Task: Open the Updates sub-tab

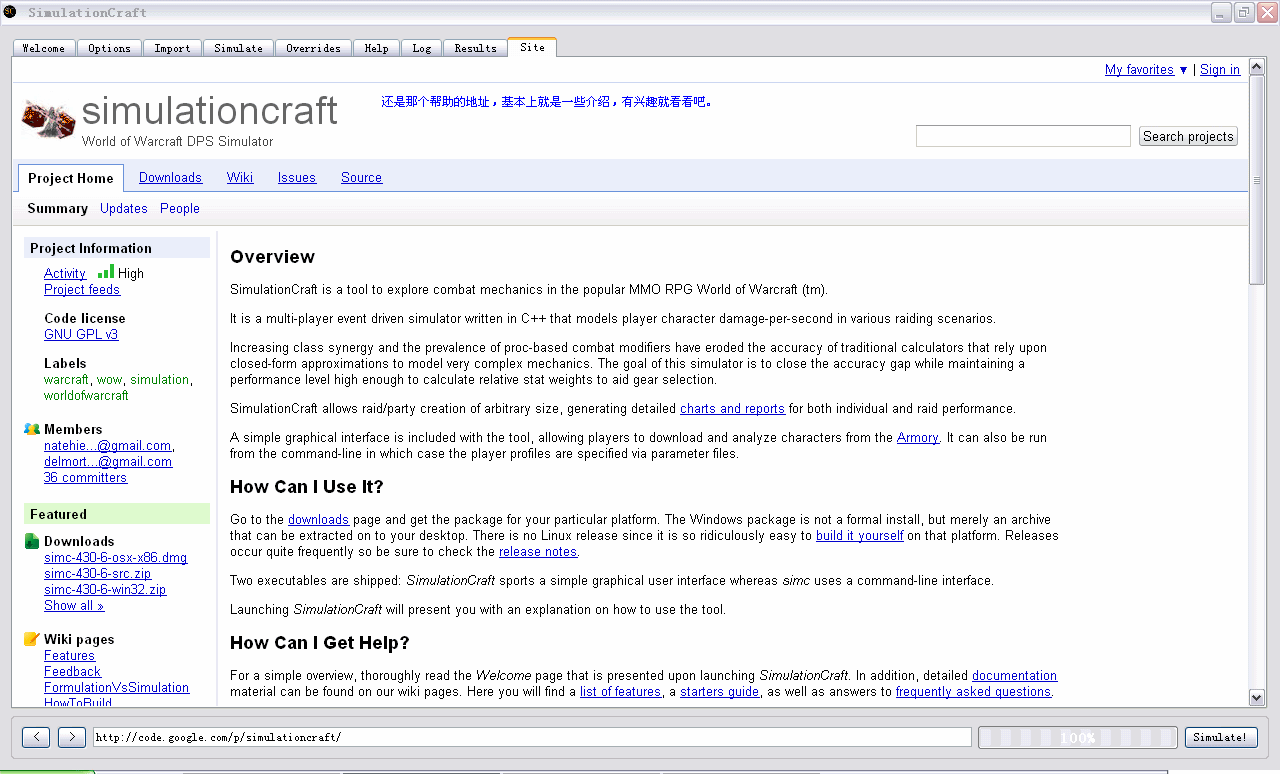Action: point(124,208)
